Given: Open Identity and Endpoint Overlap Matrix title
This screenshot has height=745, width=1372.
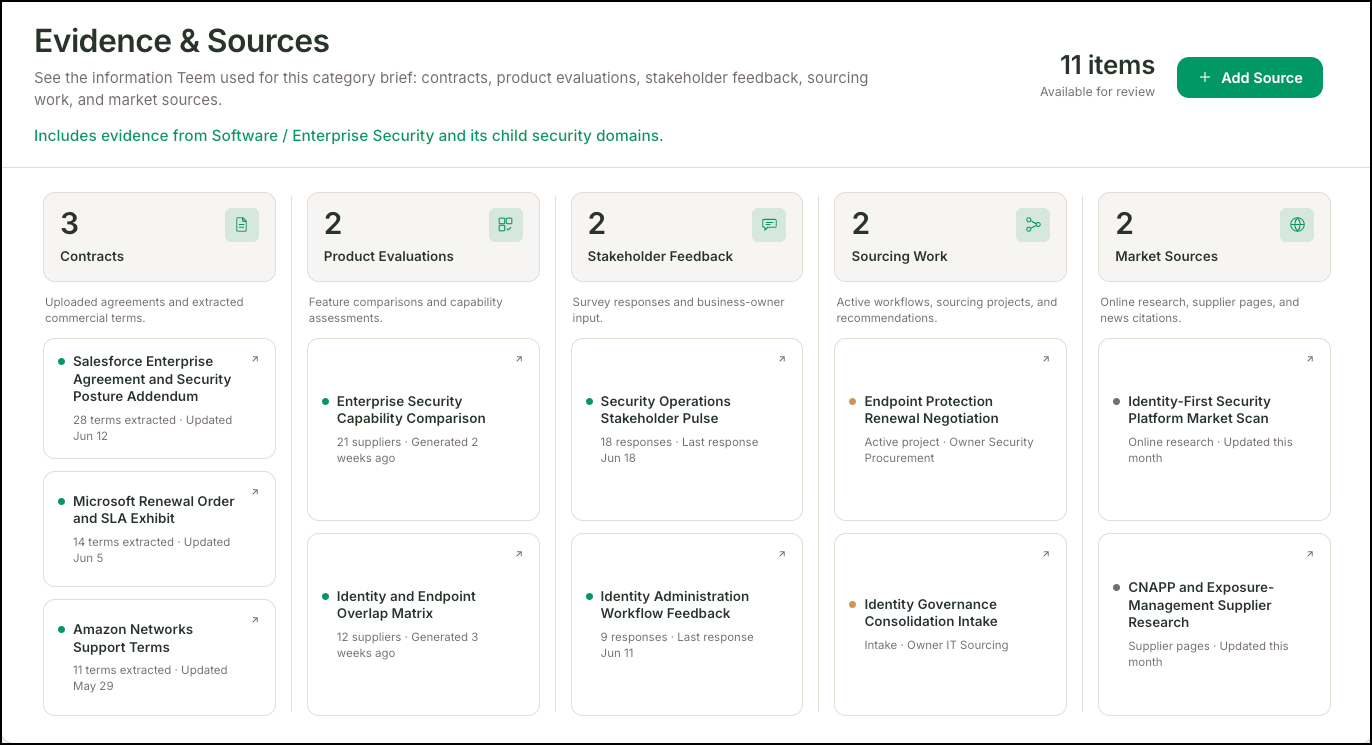Looking at the screenshot, I should (406, 605).
